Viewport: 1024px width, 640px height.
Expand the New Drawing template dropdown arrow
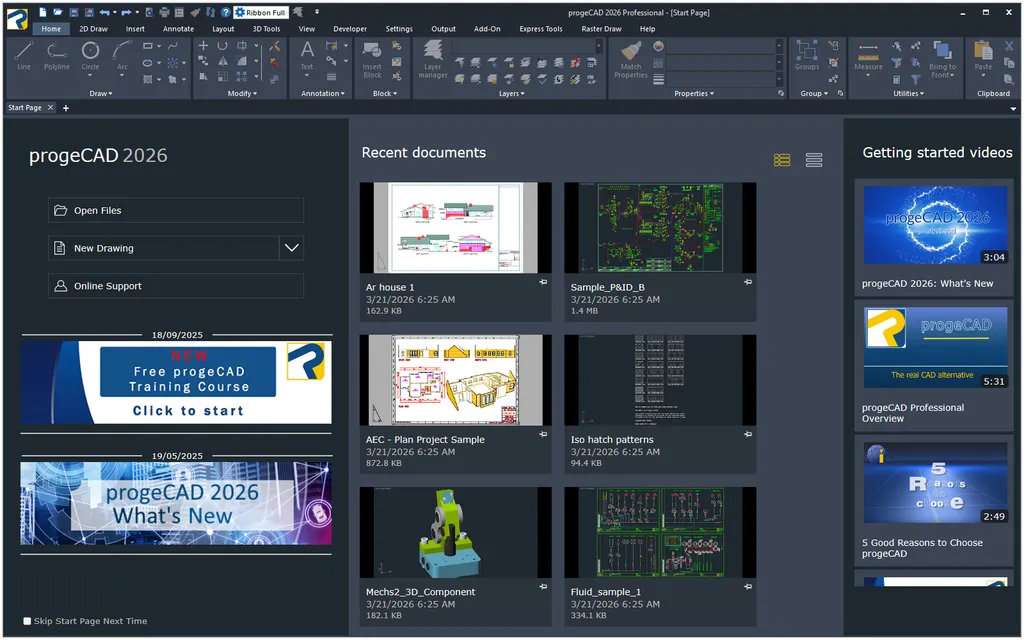(292, 248)
